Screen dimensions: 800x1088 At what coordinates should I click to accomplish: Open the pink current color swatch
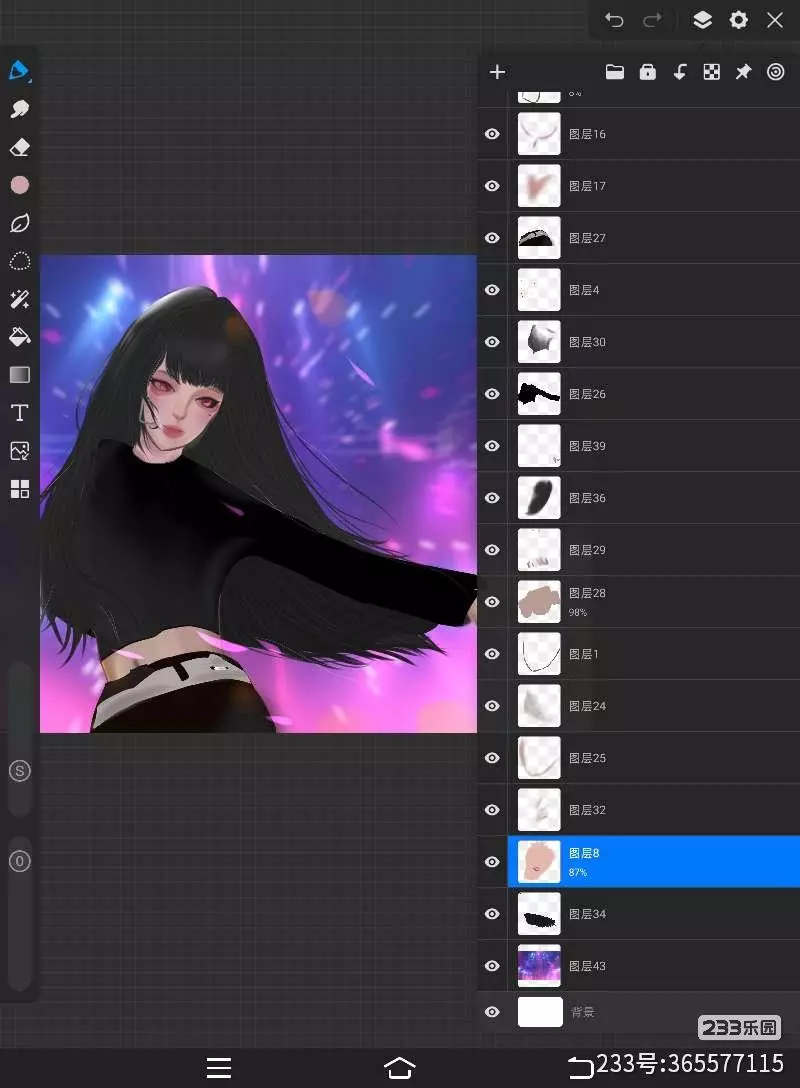point(19,185)
